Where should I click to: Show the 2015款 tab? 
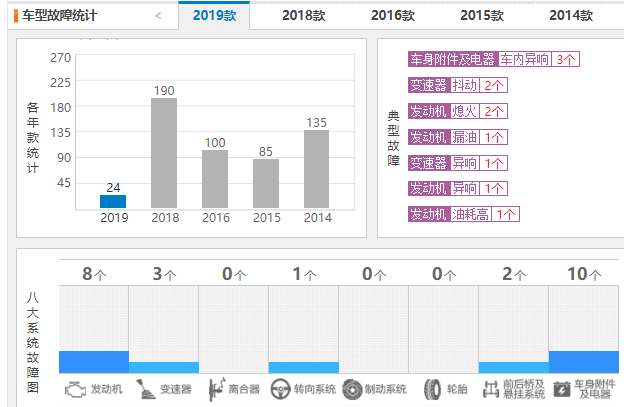(x=482, y=16)
